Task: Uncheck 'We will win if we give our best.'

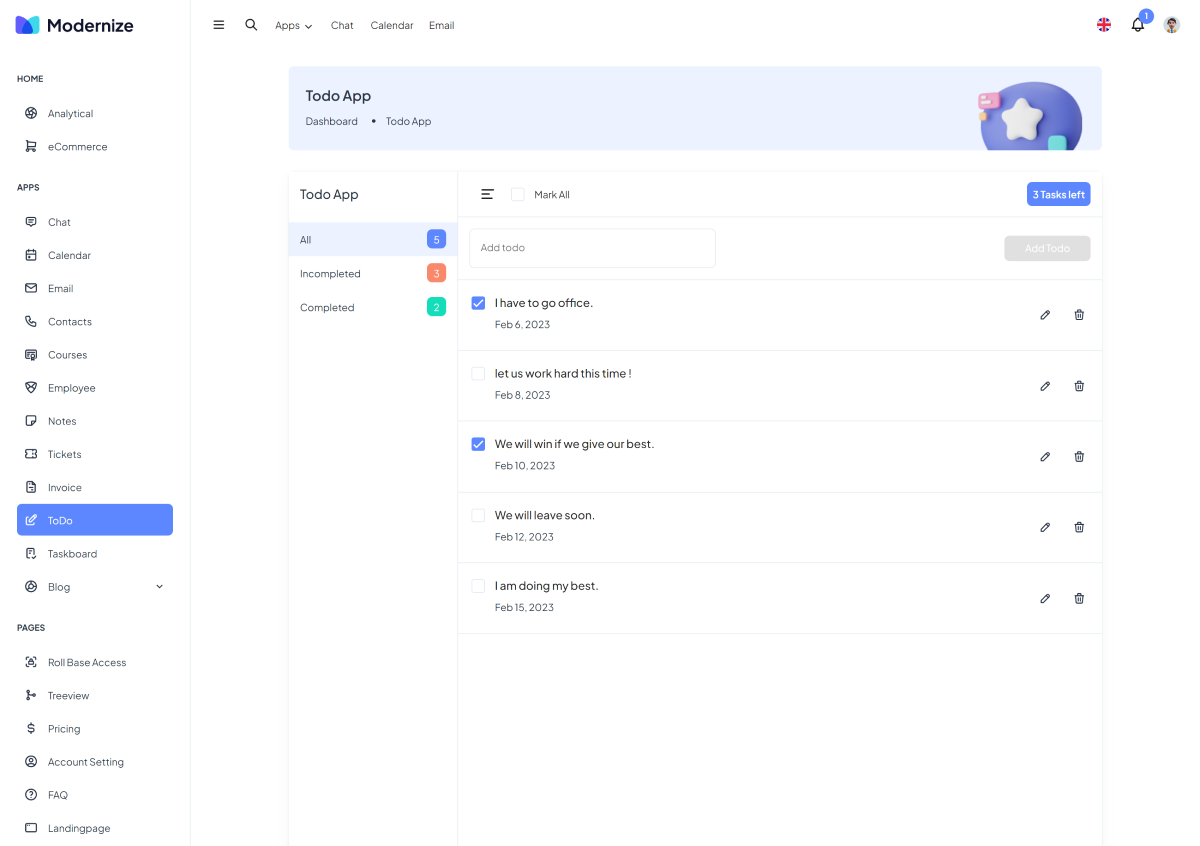Action: click(478, 444)
